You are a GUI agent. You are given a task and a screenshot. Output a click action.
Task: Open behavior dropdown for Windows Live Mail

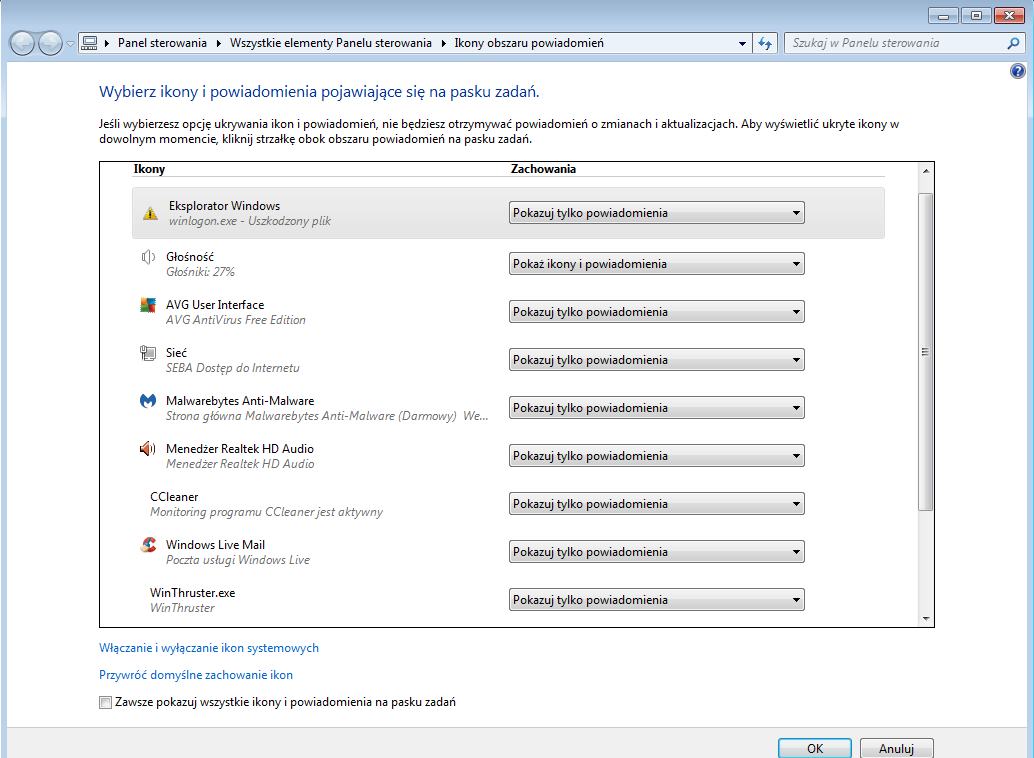click(656, 552)
